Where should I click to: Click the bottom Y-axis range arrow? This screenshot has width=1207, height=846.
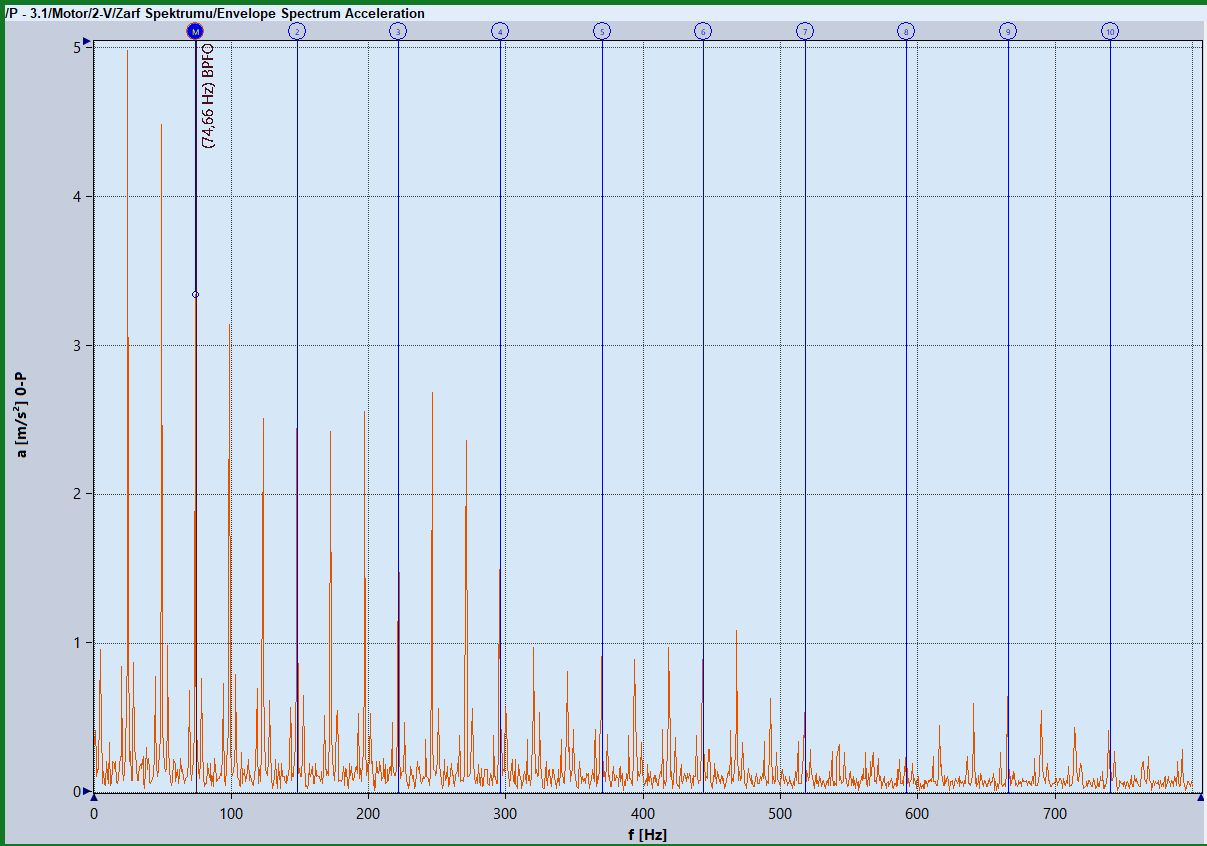(87, 791)
